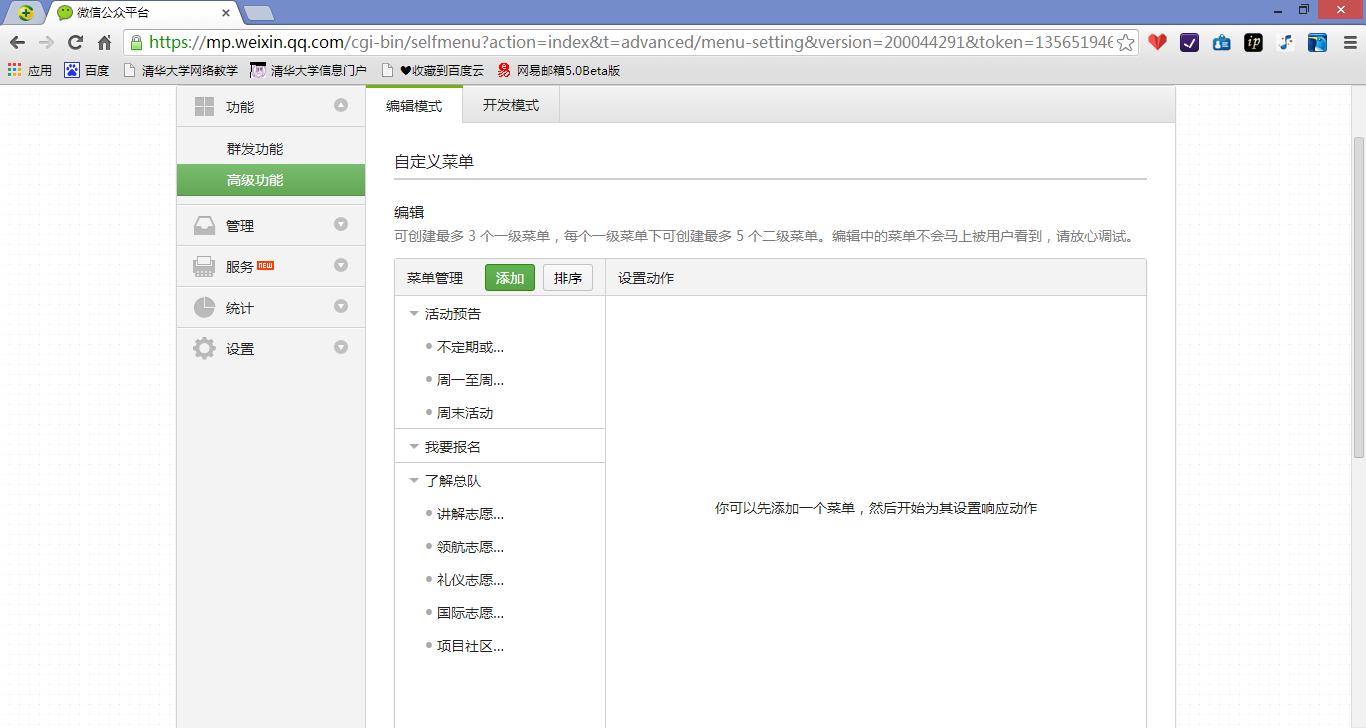This screenshot has height=728, width=1366.
Task: Click the green 添加 button
Action: tap(509, 277)
